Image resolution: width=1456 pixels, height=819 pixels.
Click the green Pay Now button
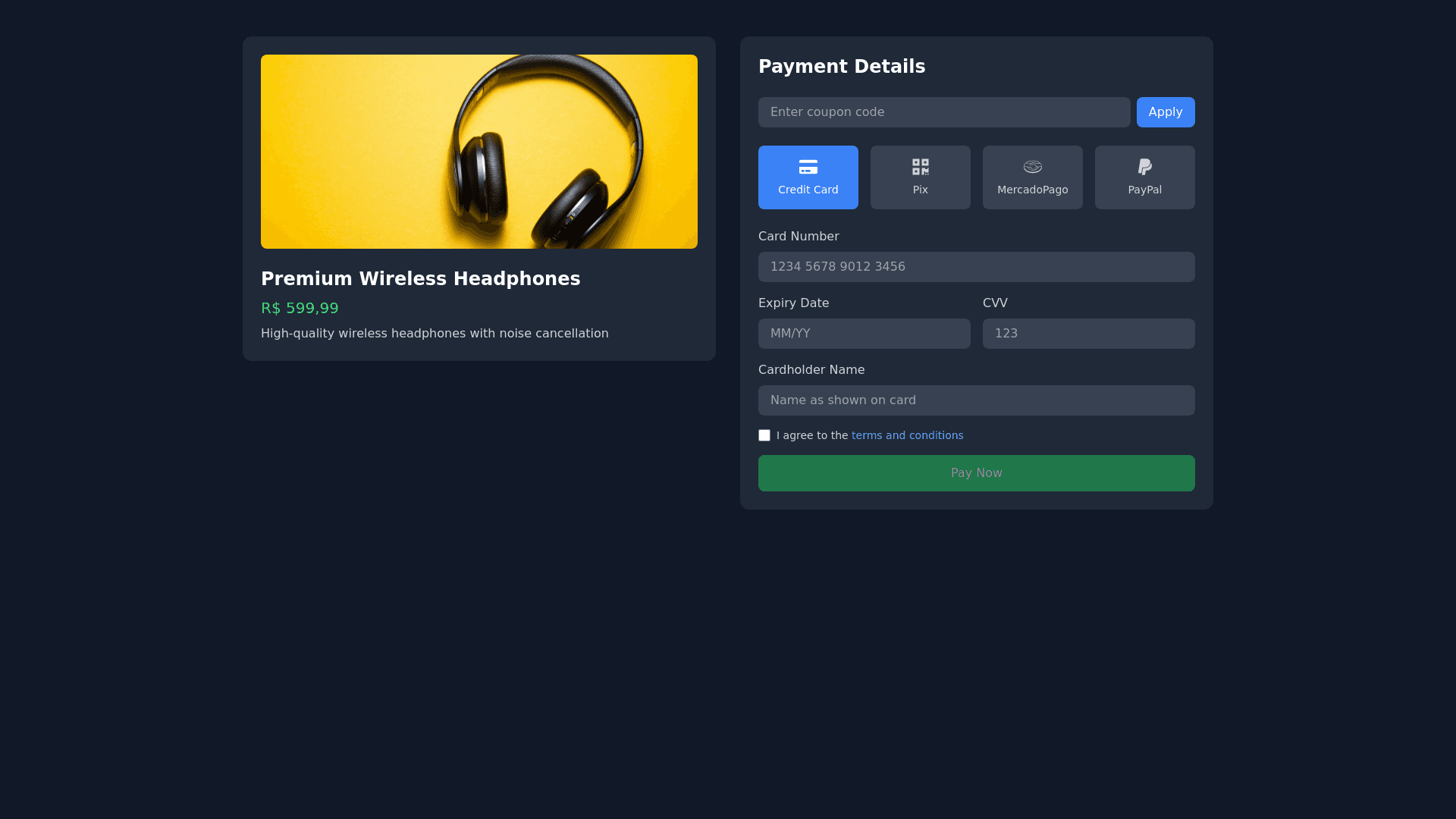[x=976, y=473]
